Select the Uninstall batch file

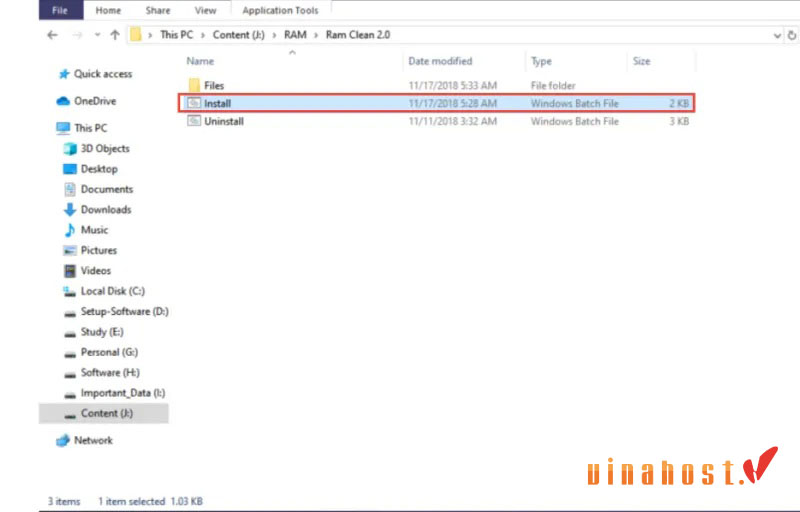223,121
